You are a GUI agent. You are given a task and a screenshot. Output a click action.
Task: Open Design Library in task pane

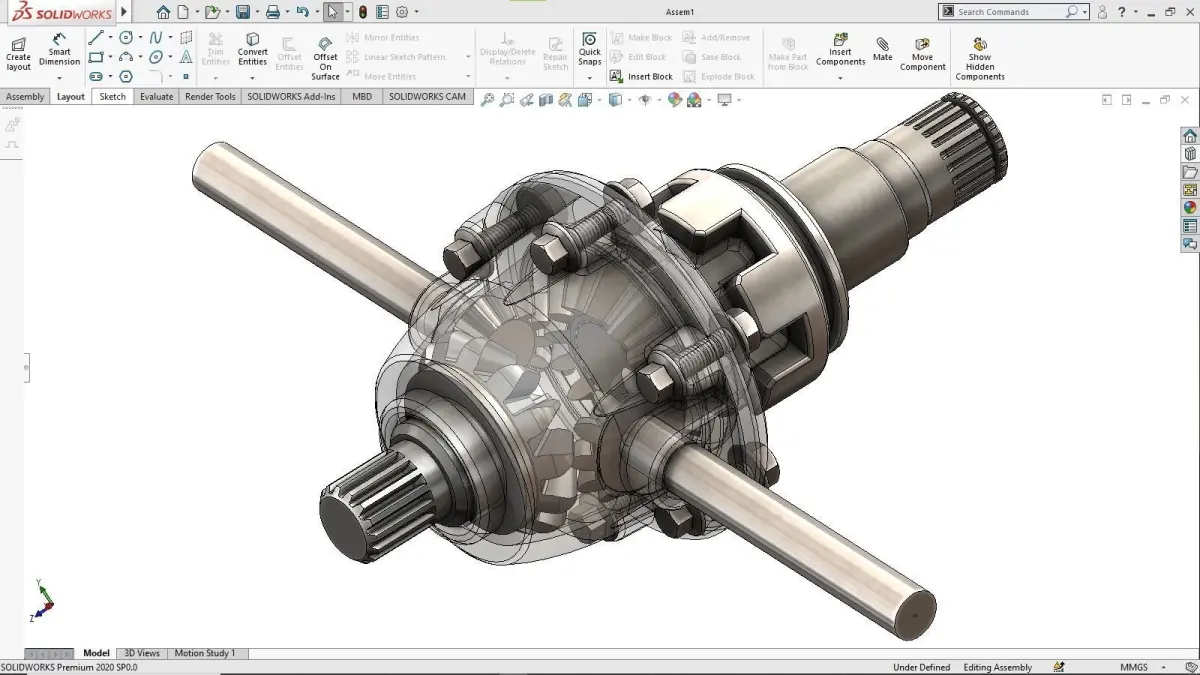(x=1190, y=154)
